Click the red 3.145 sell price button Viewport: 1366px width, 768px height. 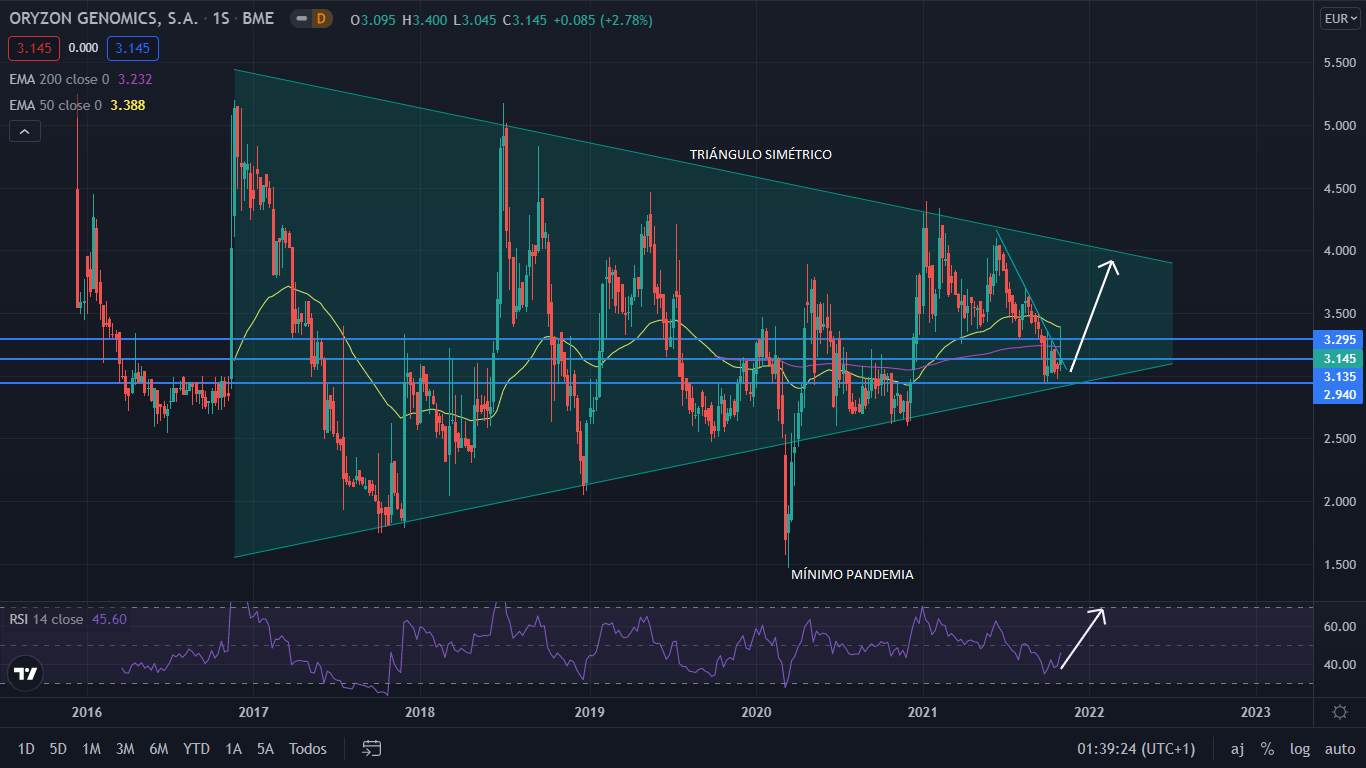click(34, 48)
